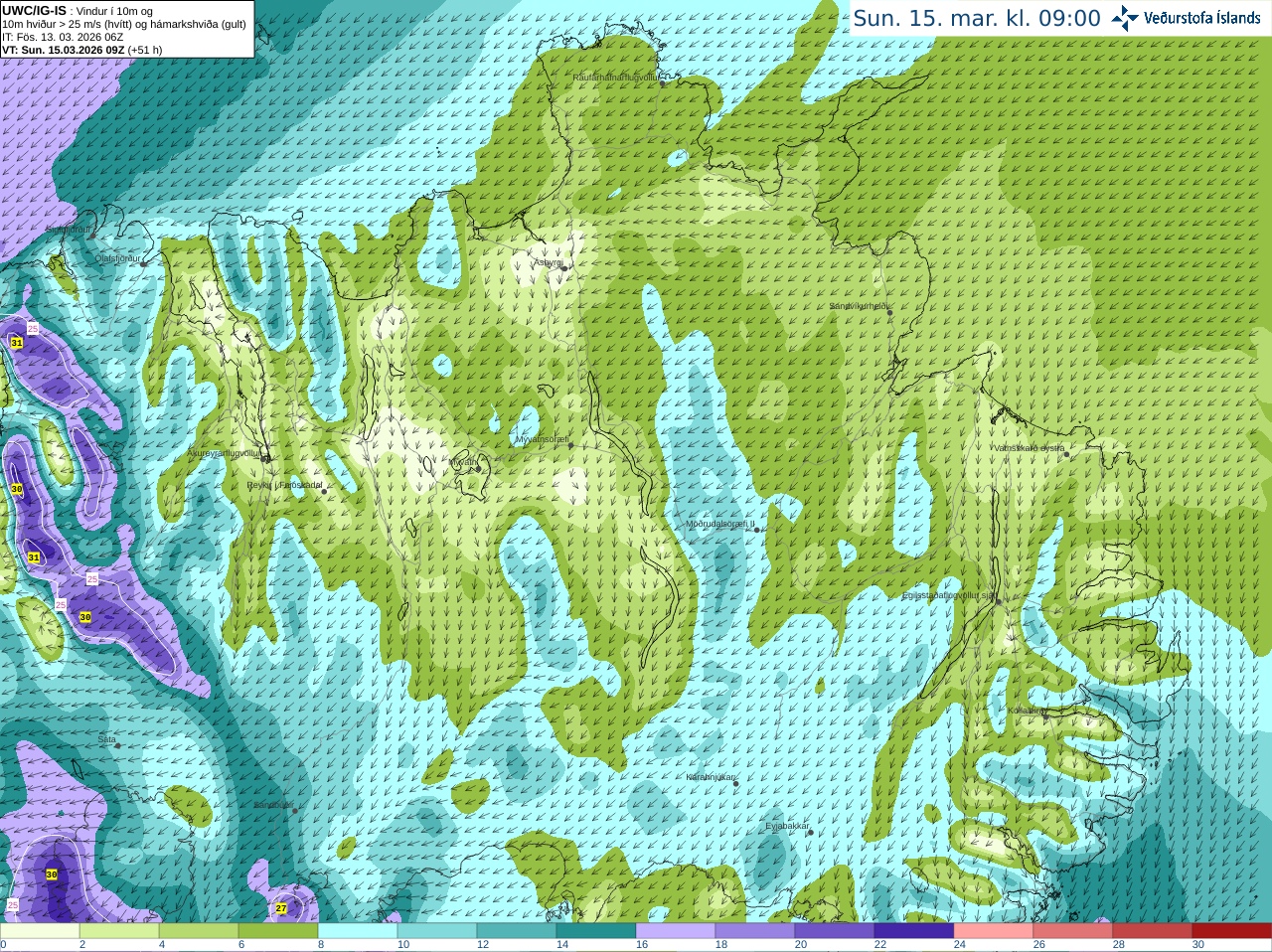
Task: Pick the 4–6 m/s lime green scale swatch
Action: tap(199, 931)
